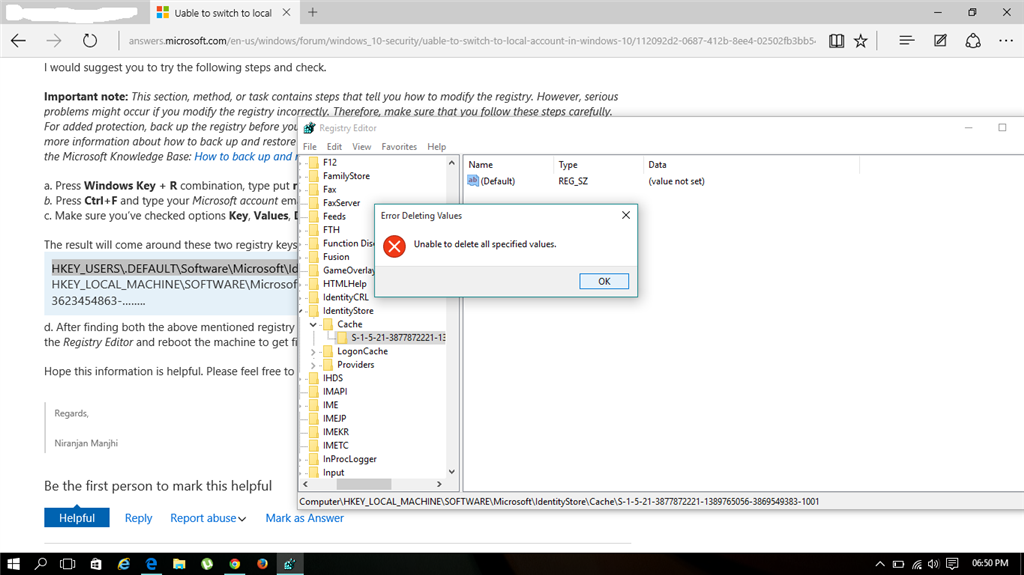Select the FamilyStore registry key
Image resolution: width=1024 pixels, height=575 pixels.
(345, 176)
